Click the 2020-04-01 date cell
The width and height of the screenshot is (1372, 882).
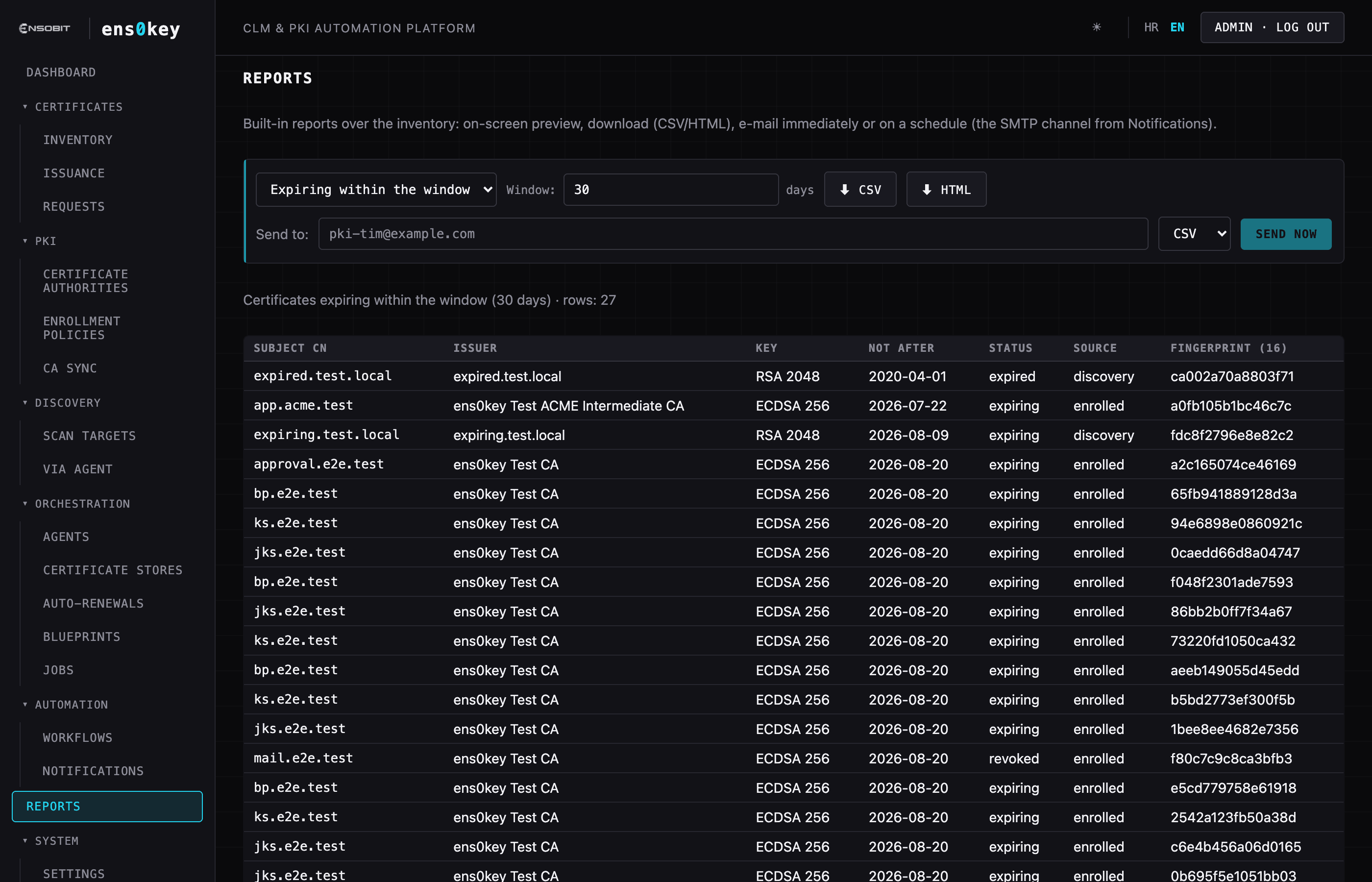point(907,376)
